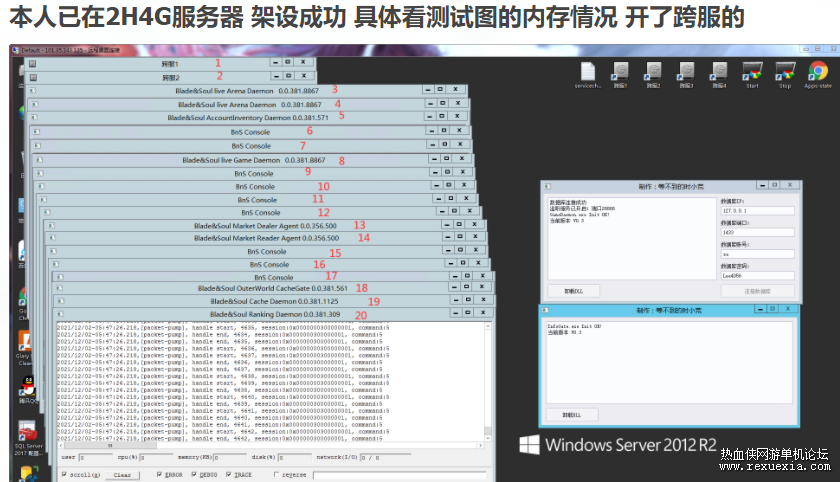Click the cpu(%) value field
840x482 pixels.
click(x=156, y=457)
